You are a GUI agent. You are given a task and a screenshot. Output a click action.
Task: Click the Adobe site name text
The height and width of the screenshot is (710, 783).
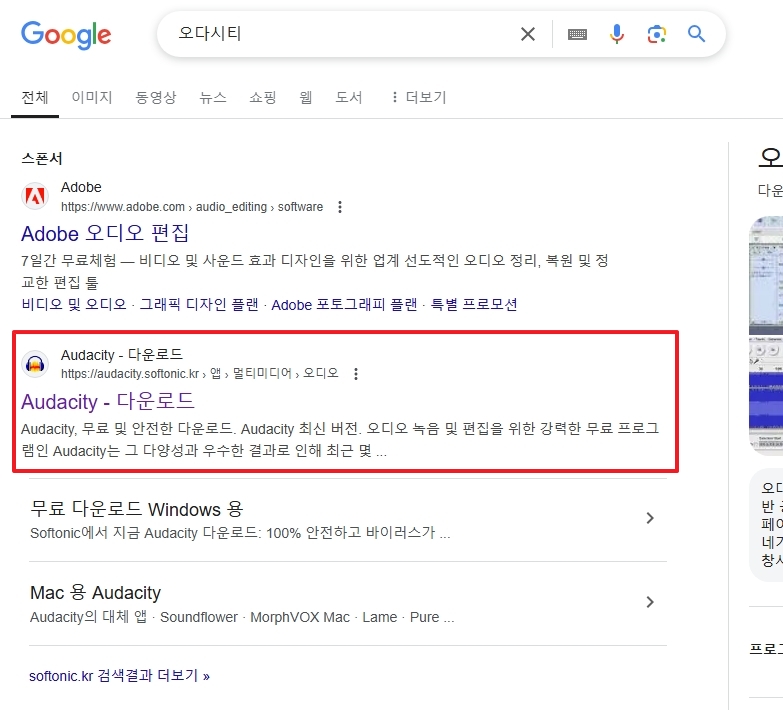pos(81,187)
